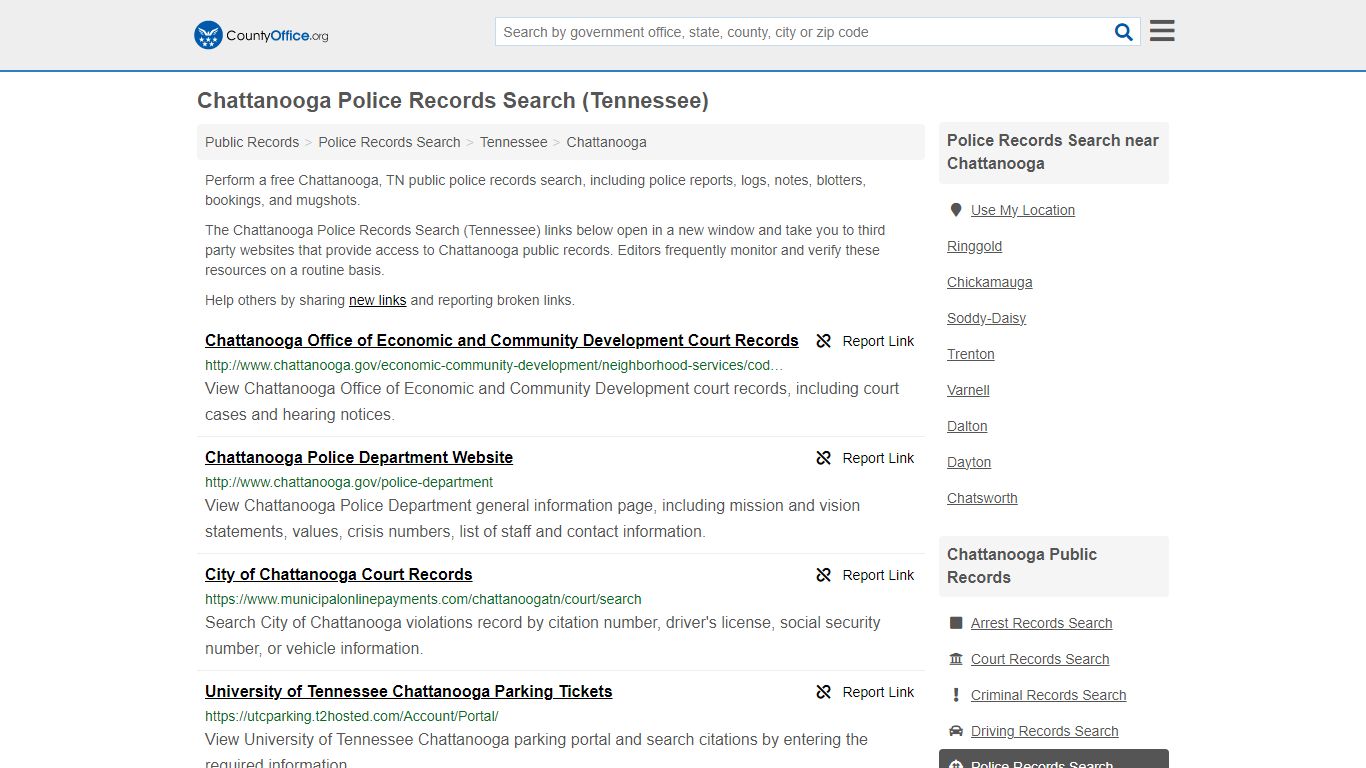Open the utcparking.t2hosted.com URL
This screenshot has height=768, width=1366.
pos(352,717)
